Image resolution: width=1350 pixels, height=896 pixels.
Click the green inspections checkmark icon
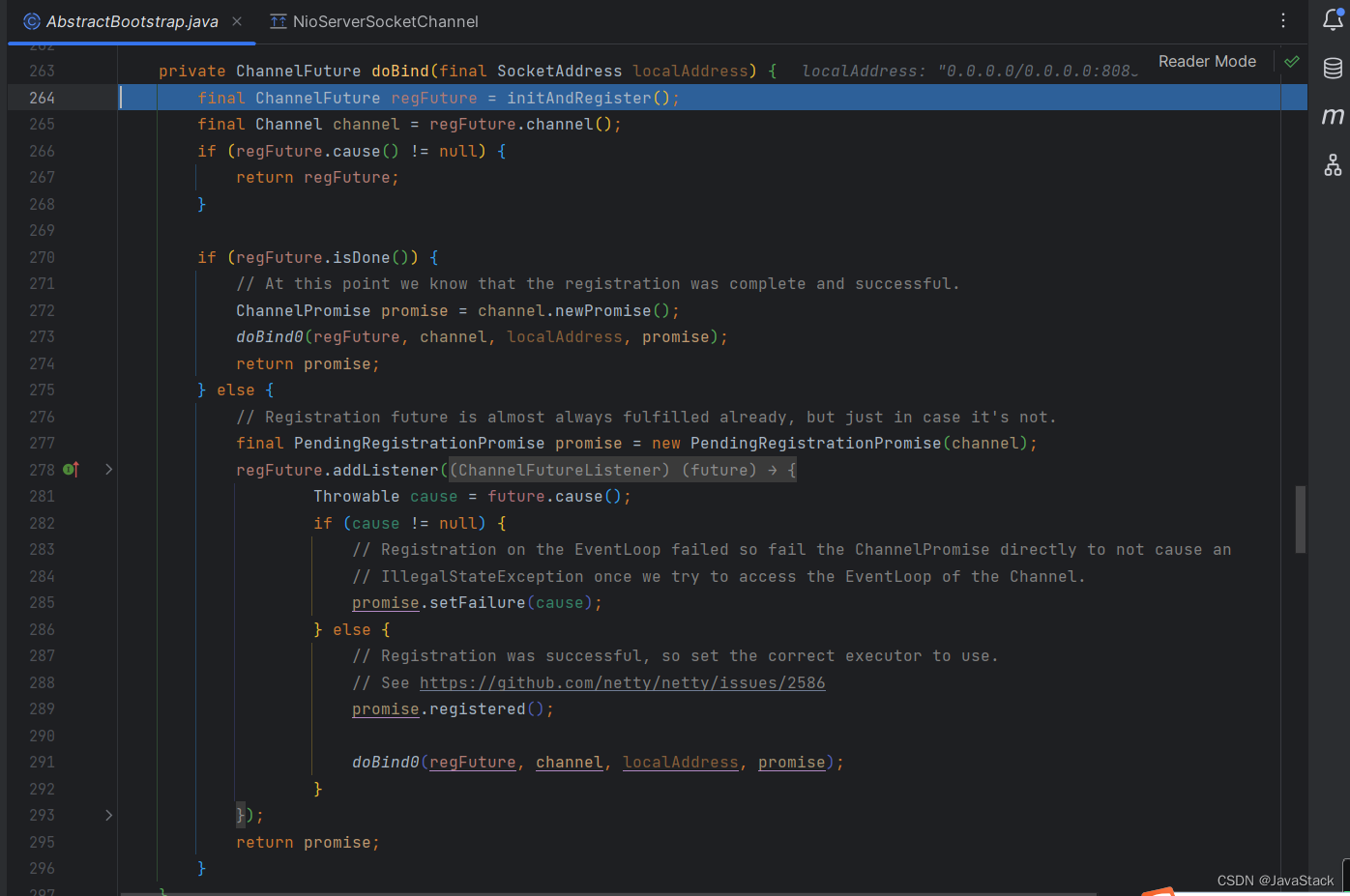[x=1292, y=62]
